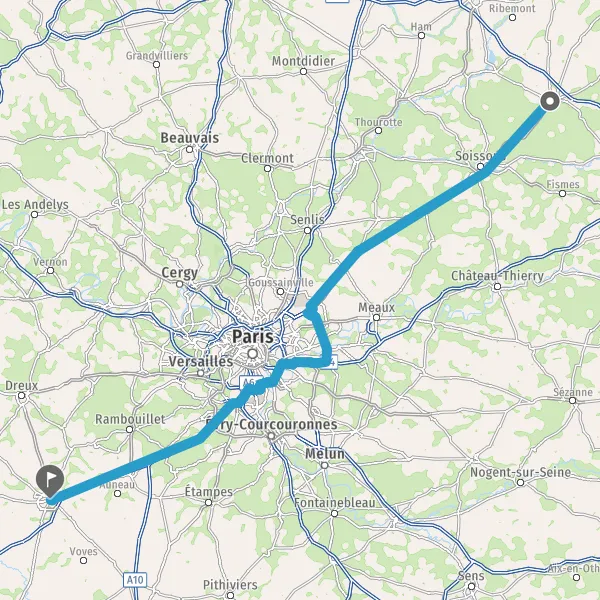Select the Montdidier town label

point(303,61)
